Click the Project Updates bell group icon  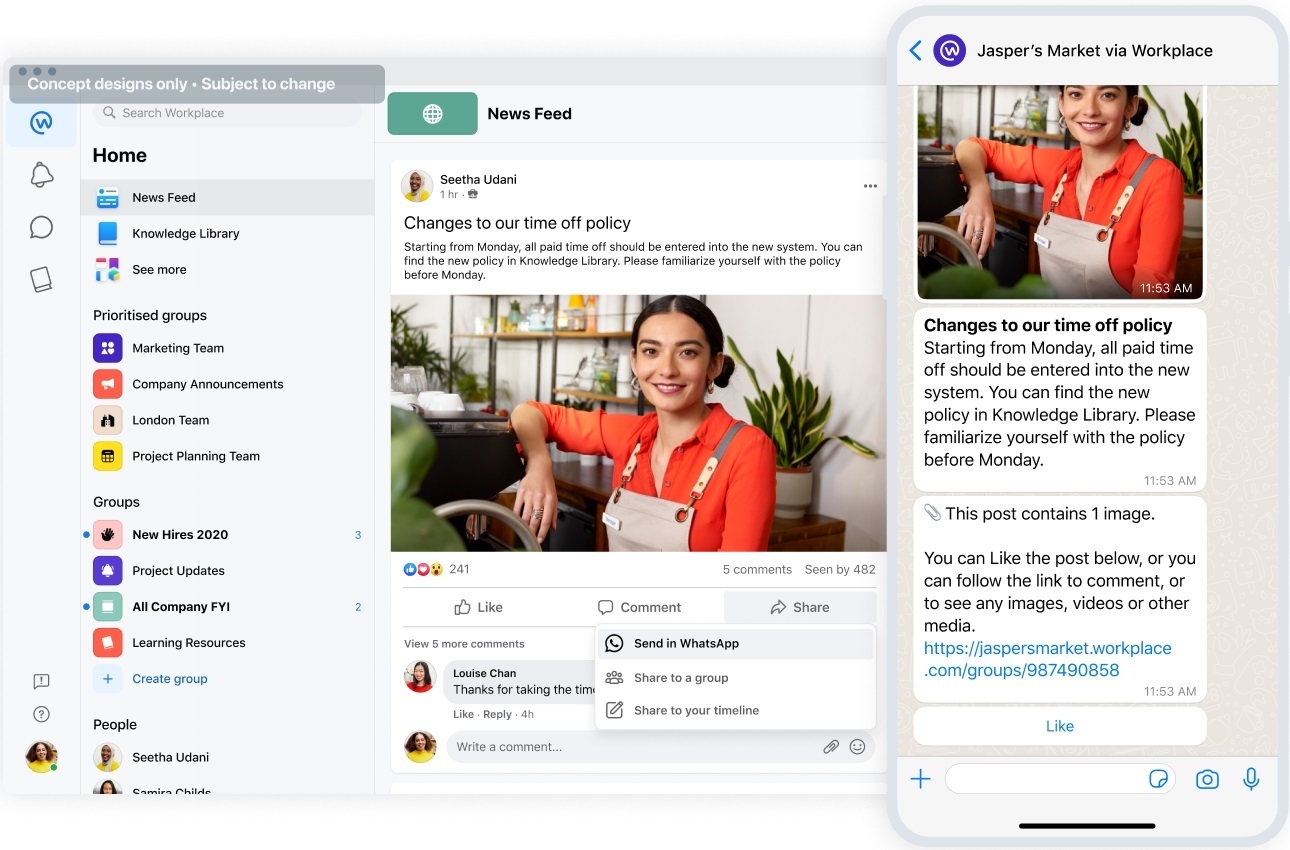[108, 571]
